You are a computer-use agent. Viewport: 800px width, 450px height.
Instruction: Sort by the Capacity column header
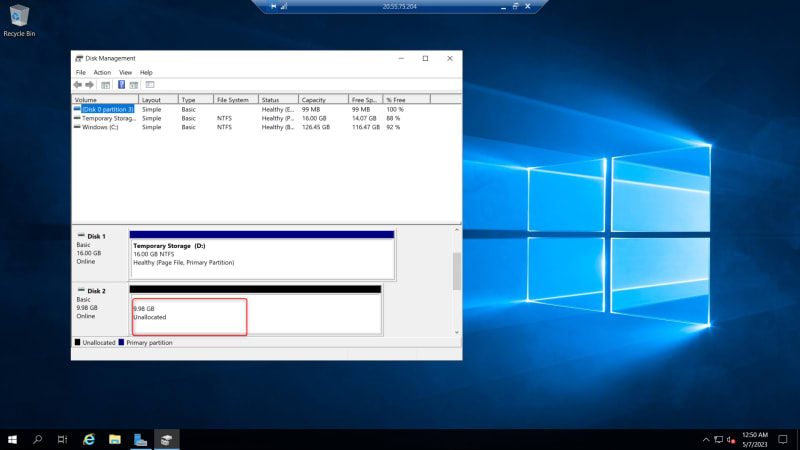coord(323,99)
